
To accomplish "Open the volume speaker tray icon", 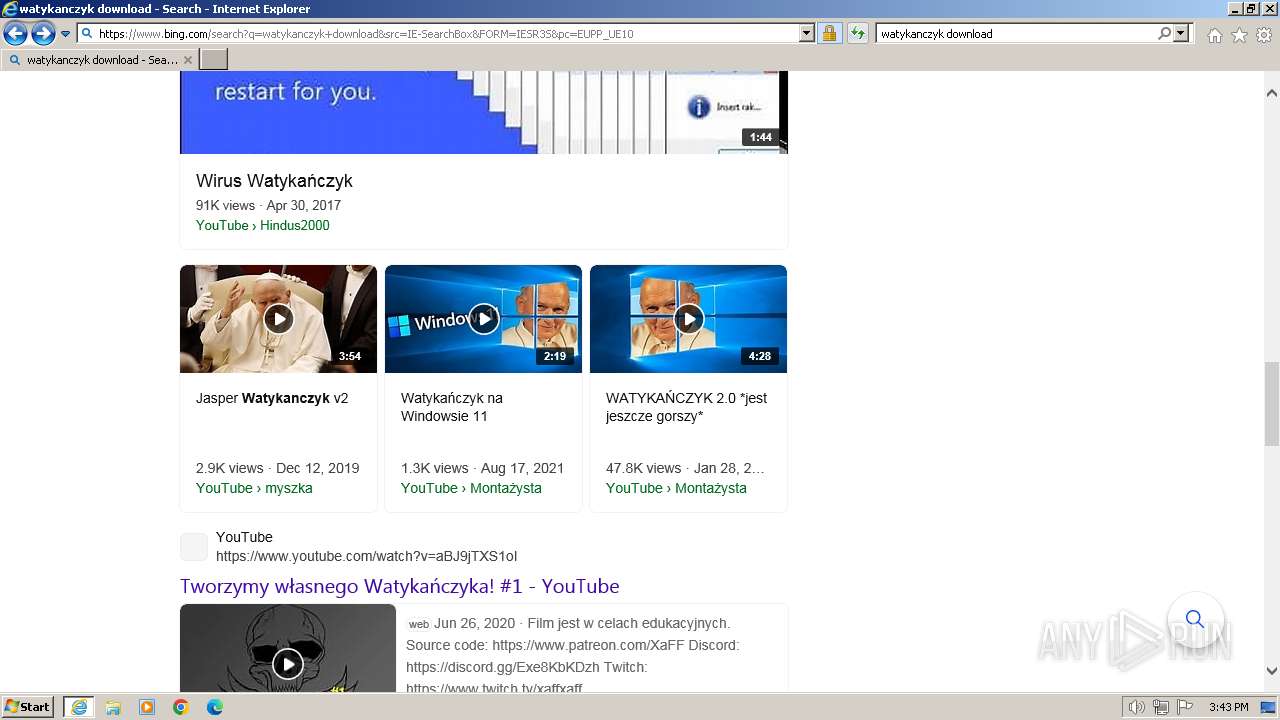I will coord(1137,707).
